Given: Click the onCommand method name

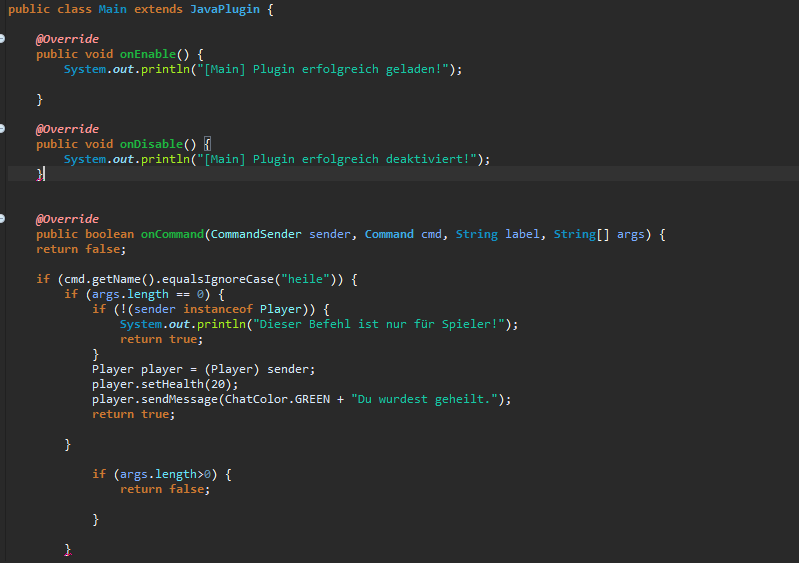Looking at the screenshot, I should click(x=172, y=234).
